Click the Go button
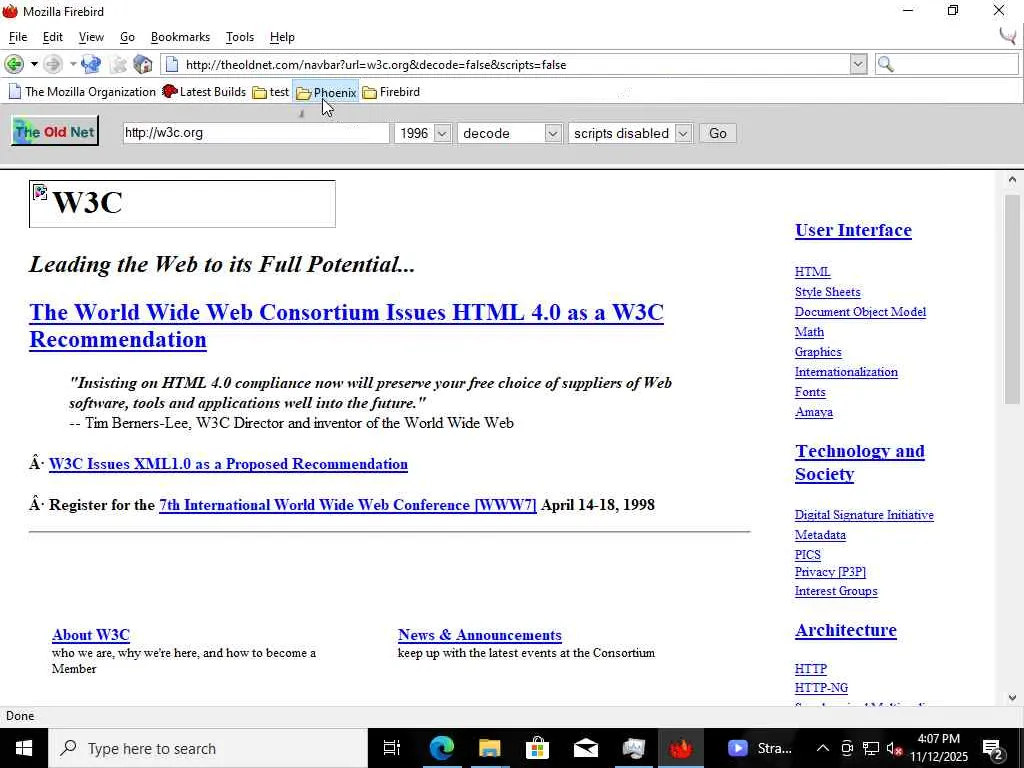This screenshot has height=768, width=1024. click(x=718, y=133)
